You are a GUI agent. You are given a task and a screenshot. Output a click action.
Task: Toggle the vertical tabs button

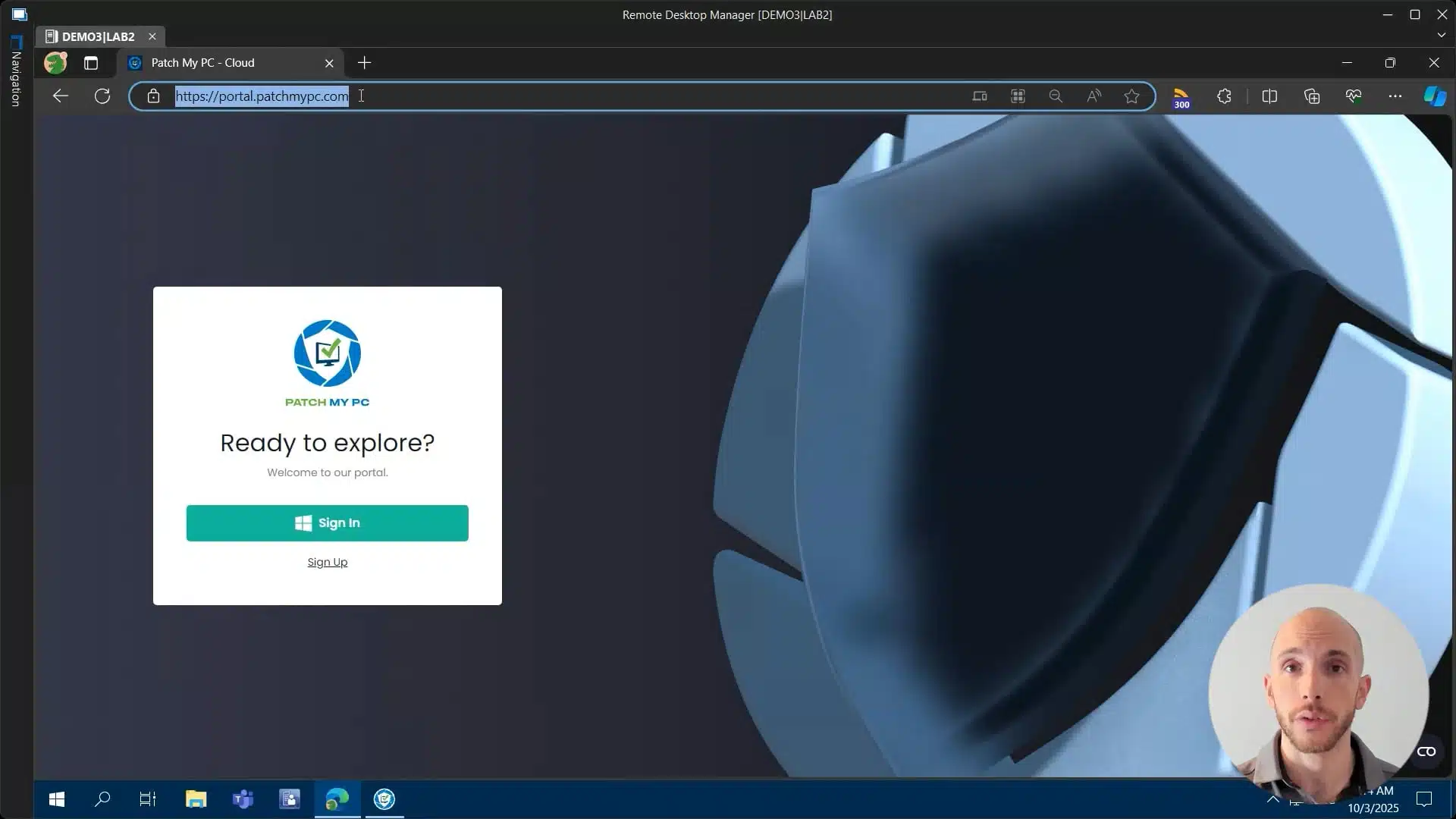(91, 63)
